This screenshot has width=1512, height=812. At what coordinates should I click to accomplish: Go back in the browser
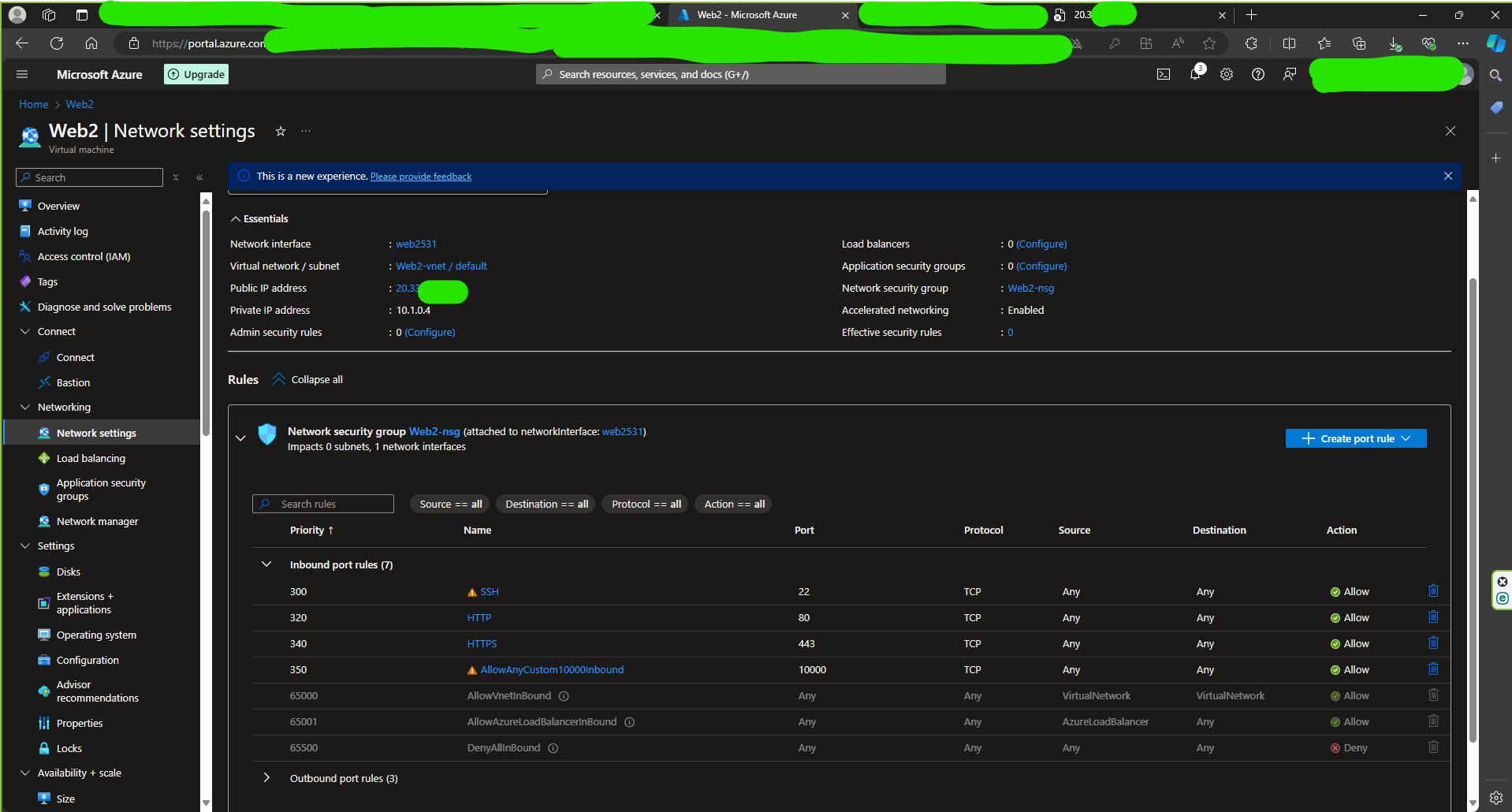22,43
